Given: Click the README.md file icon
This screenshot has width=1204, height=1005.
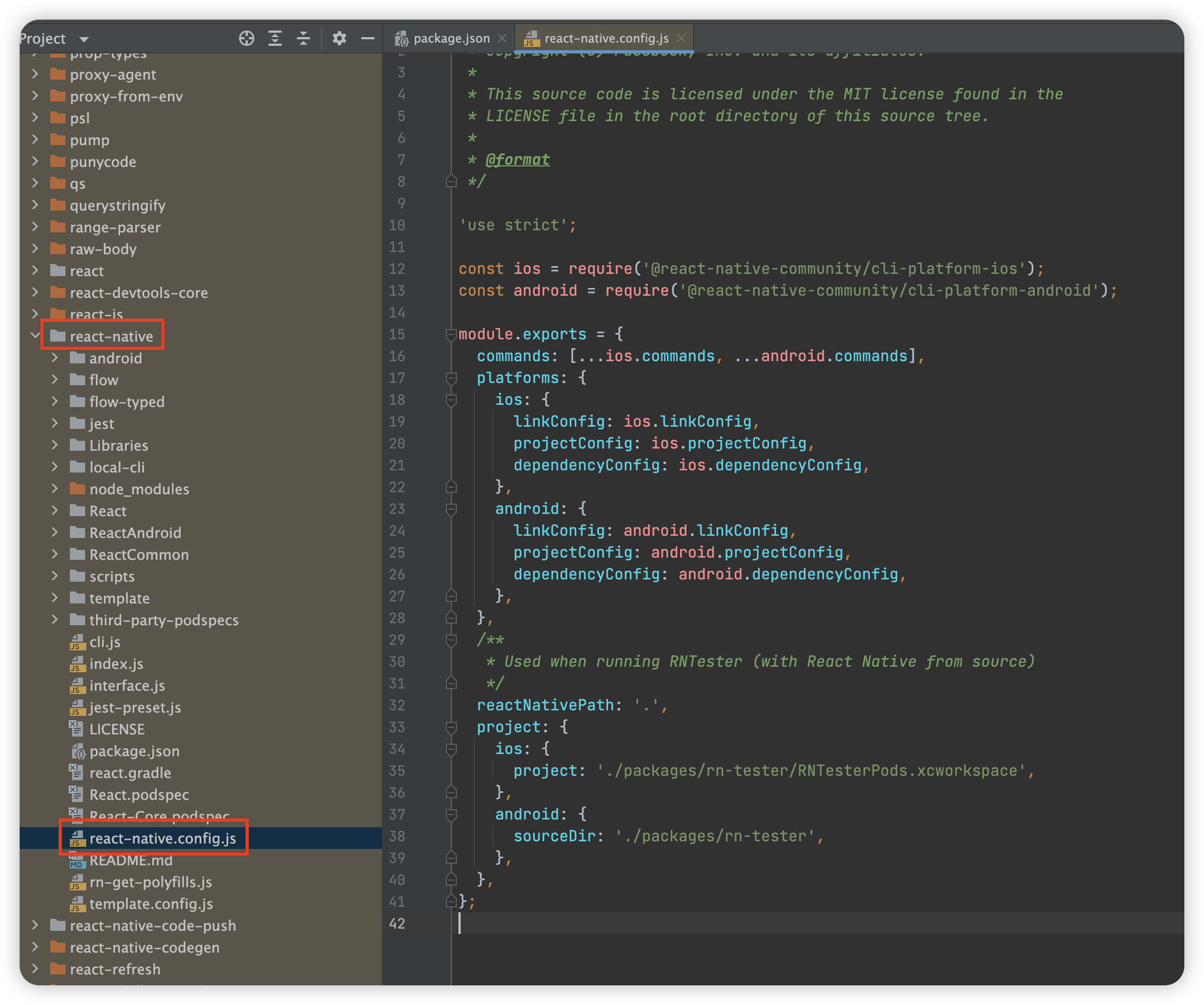Looking at the screenshot, I should [x=77, y=860].
